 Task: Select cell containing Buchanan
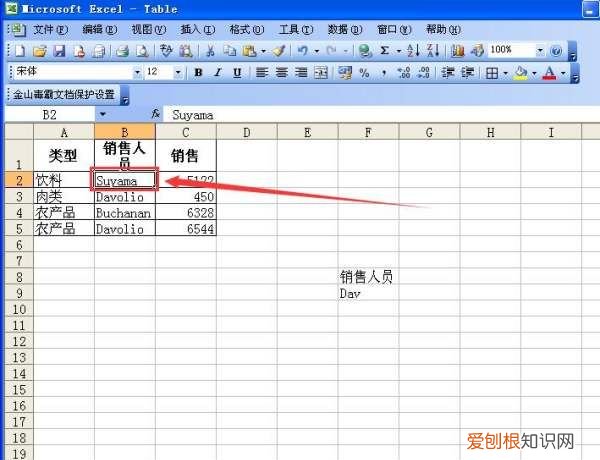click(x=125, y=212)
